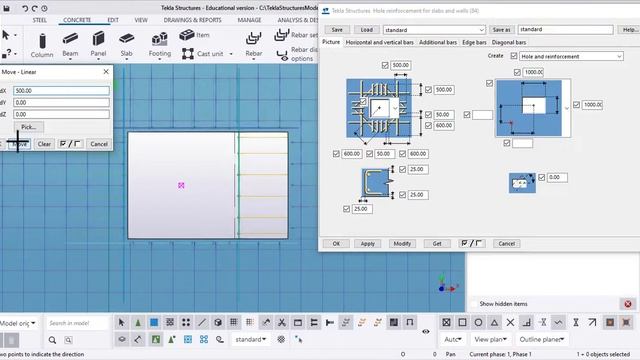Click the snap to intersection X icon
Image resolution: width=640 pixels, height=360 pixels.
[x=510, y=322]
